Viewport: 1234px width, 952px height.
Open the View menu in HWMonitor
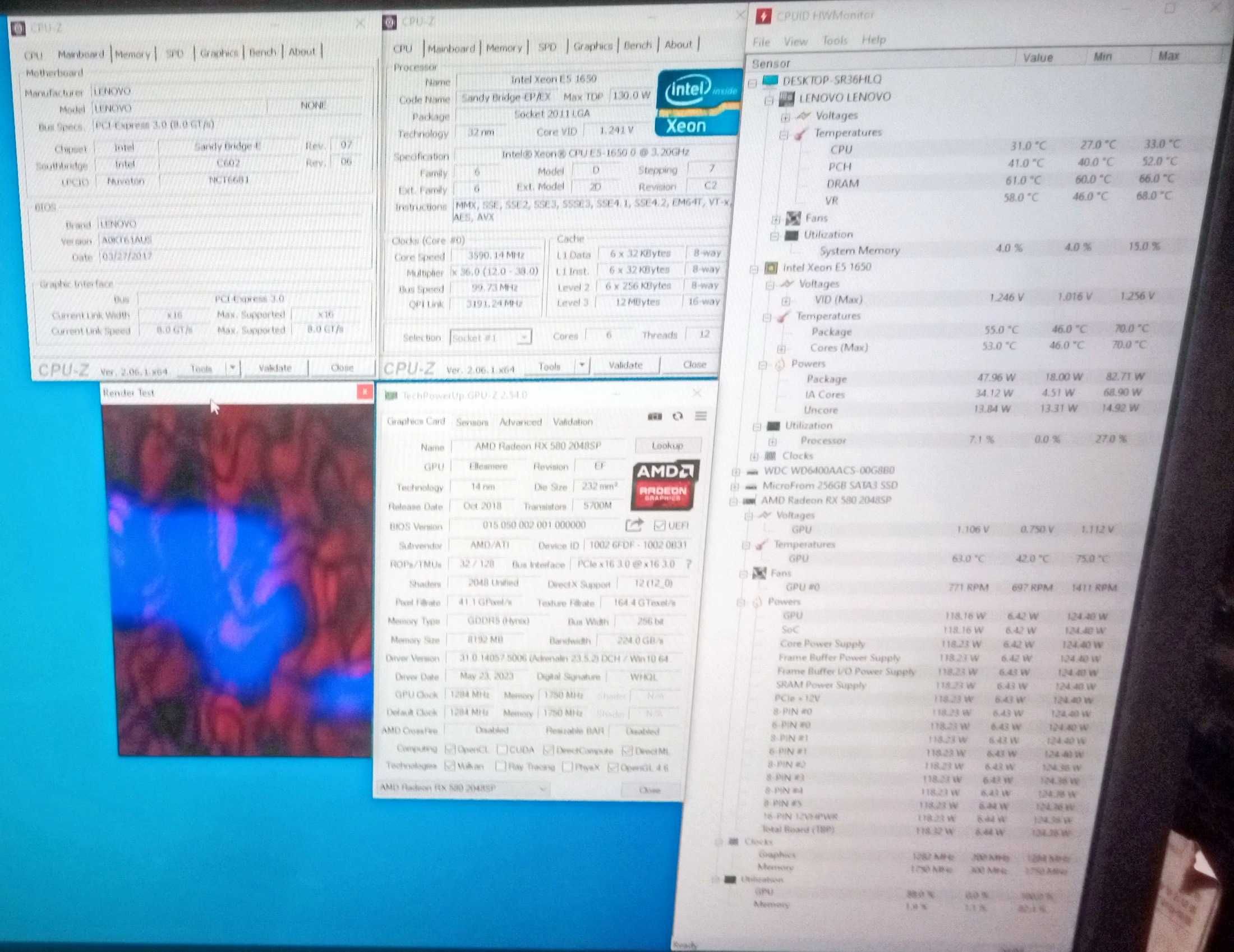click(795, 42)
